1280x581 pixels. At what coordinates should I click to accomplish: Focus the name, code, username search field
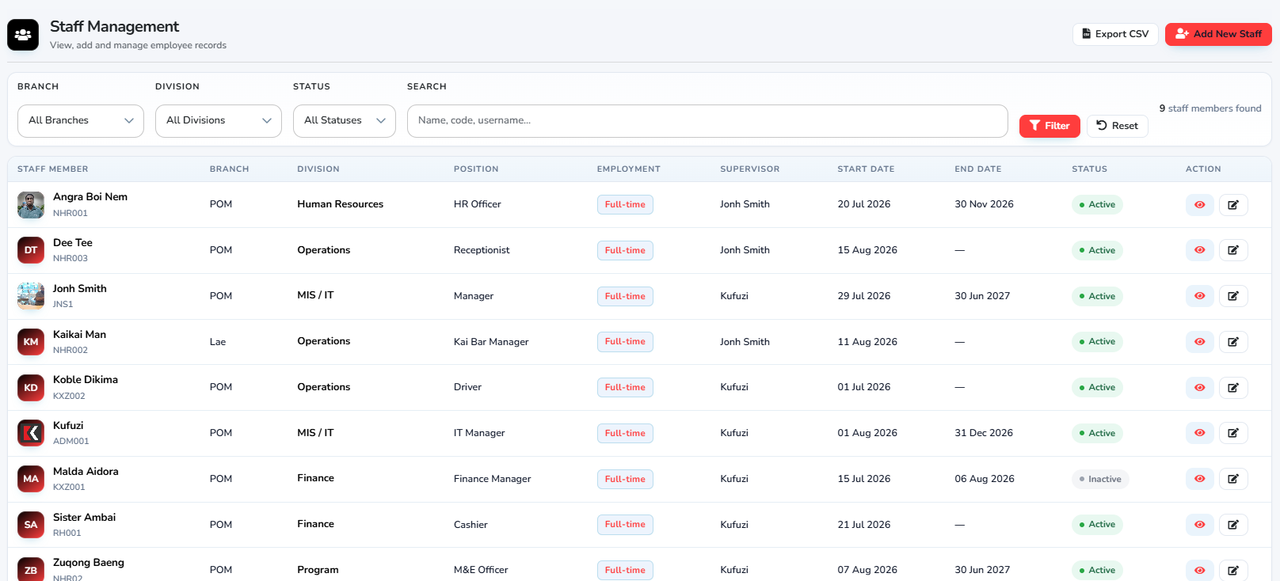707,121
